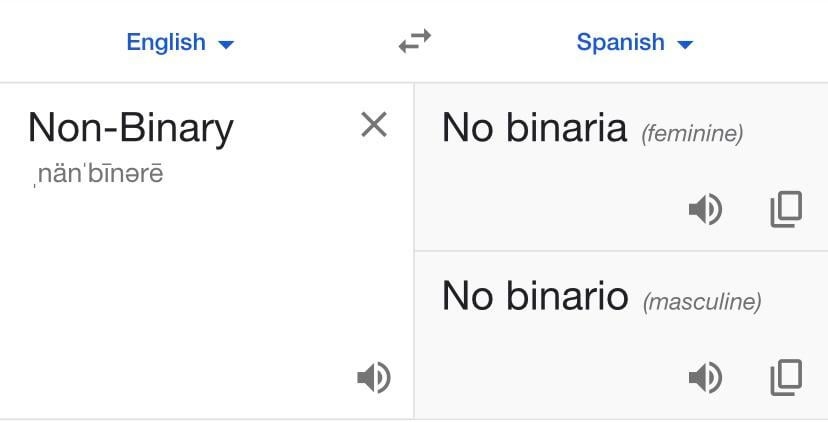Select the phonetic transcription under Non-Binary
The height and width of the screenshot is (422, 828).
[98, 174]
